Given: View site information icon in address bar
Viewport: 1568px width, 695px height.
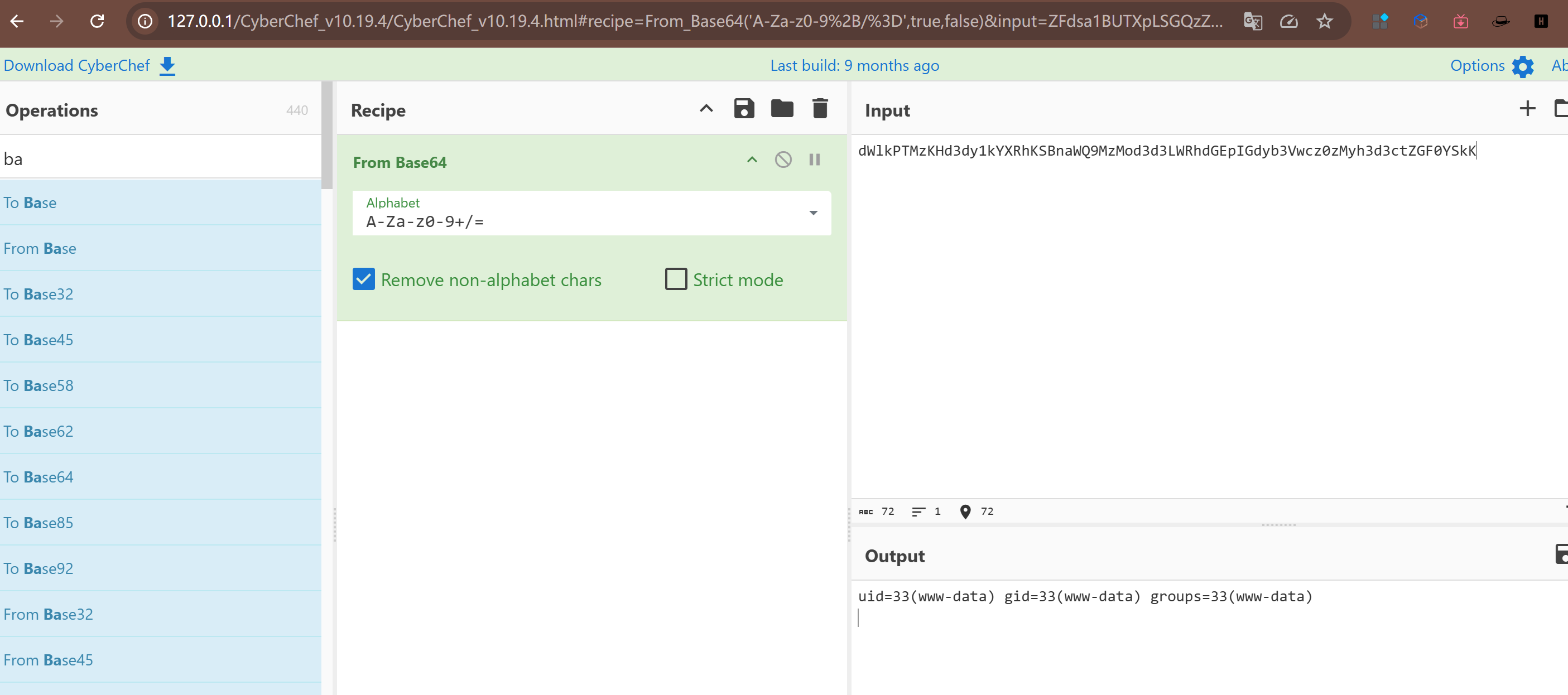Looking at the screenshot, I should point(145,21).
